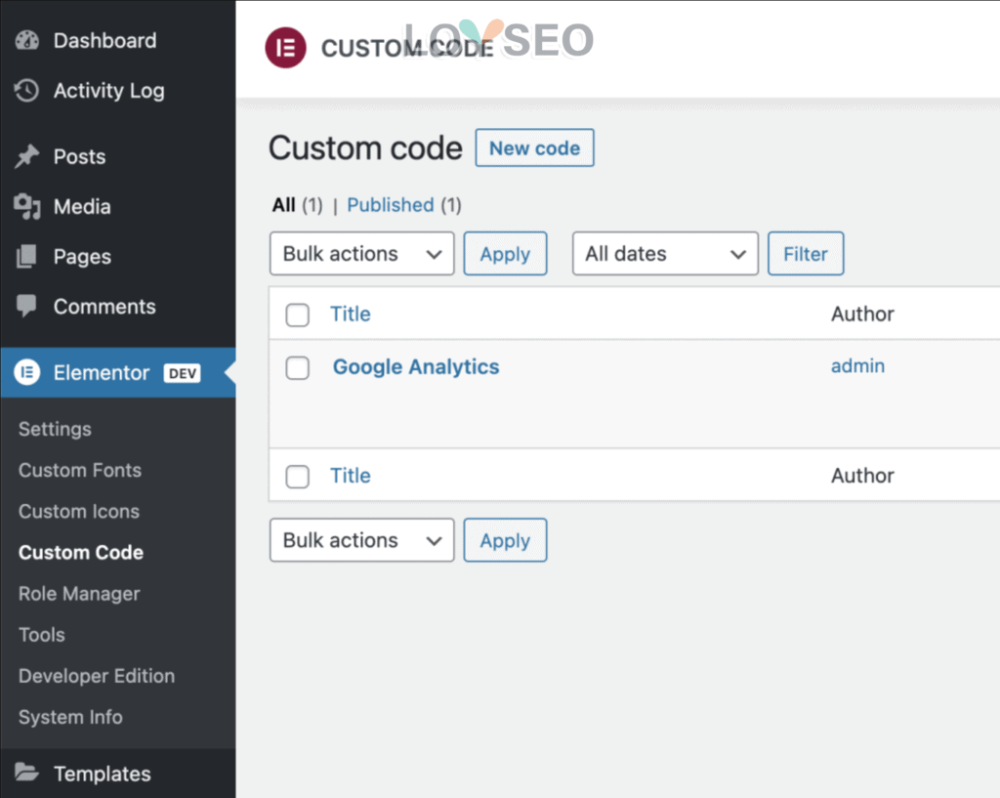Open Role Manager submenu
The width and height of the screenshot is (1000, 798).
pyautogui.click(x=79, y=594)
